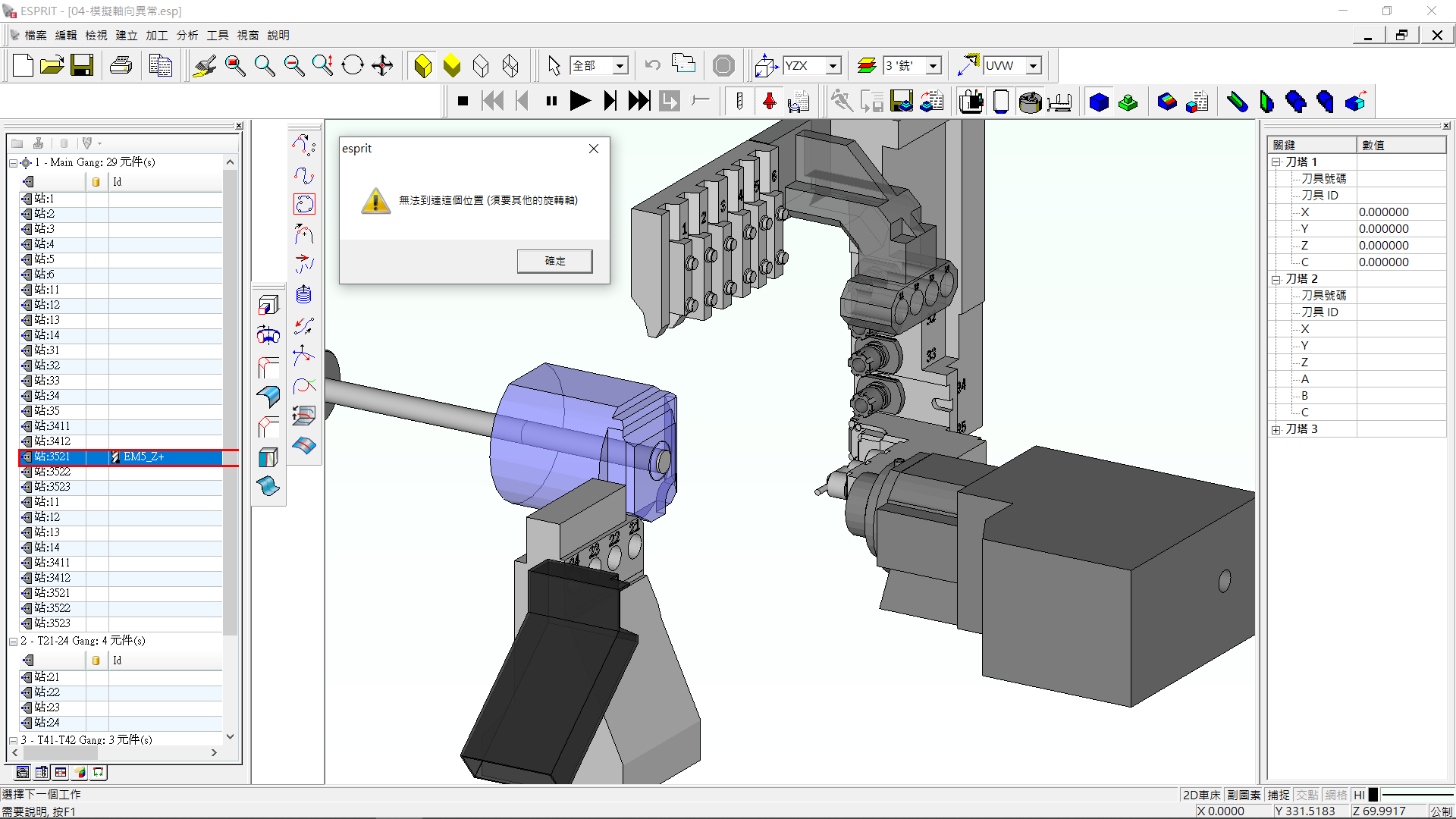Open the YZX work plane dropdown

tap(833, 66)
